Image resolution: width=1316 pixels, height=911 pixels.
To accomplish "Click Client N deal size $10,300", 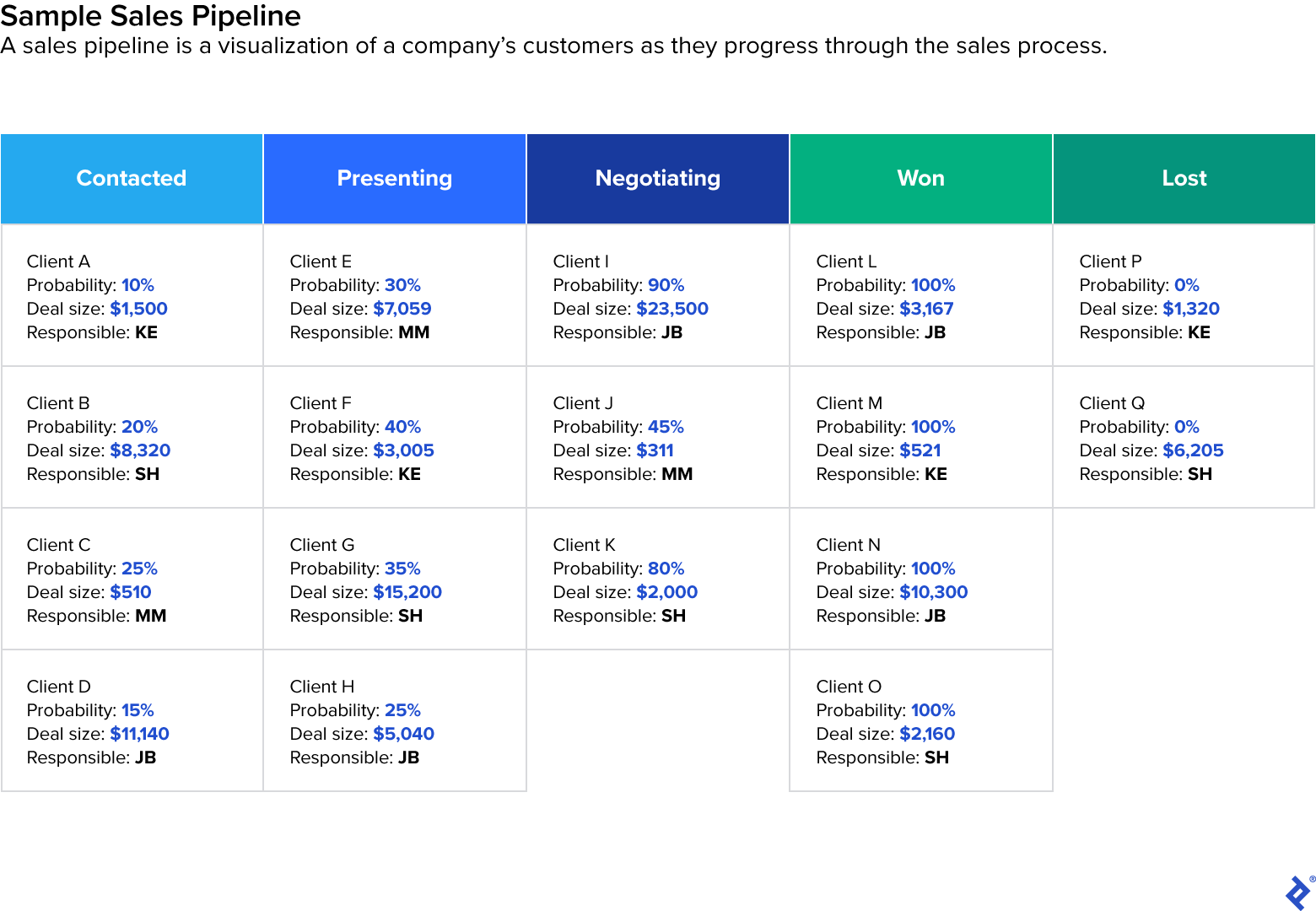I will click(x=933, y=592).
